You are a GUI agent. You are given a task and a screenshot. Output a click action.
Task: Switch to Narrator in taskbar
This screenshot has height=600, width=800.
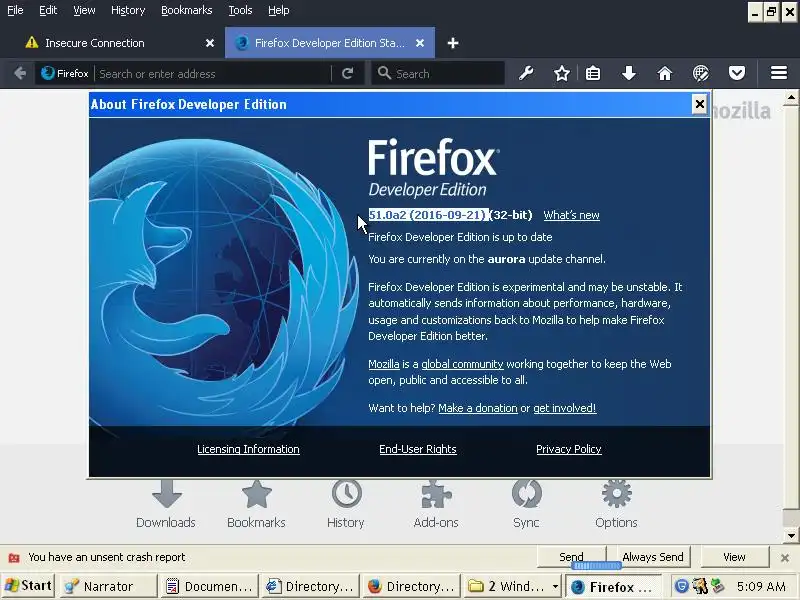click(108, 586)
